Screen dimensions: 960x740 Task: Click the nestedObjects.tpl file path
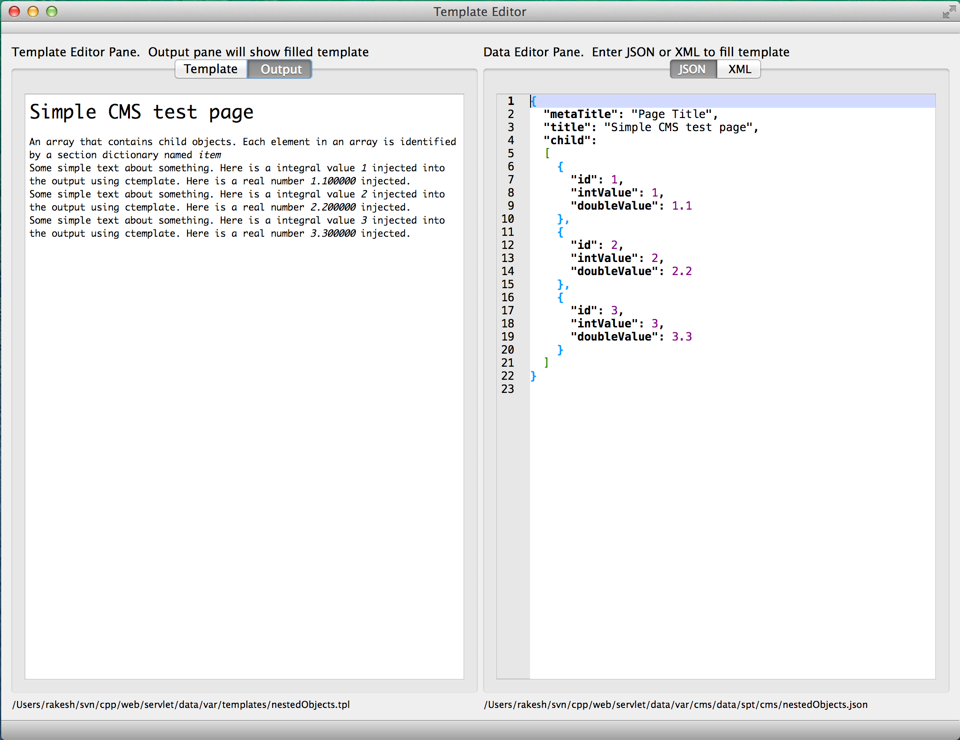tap(181, 704)
